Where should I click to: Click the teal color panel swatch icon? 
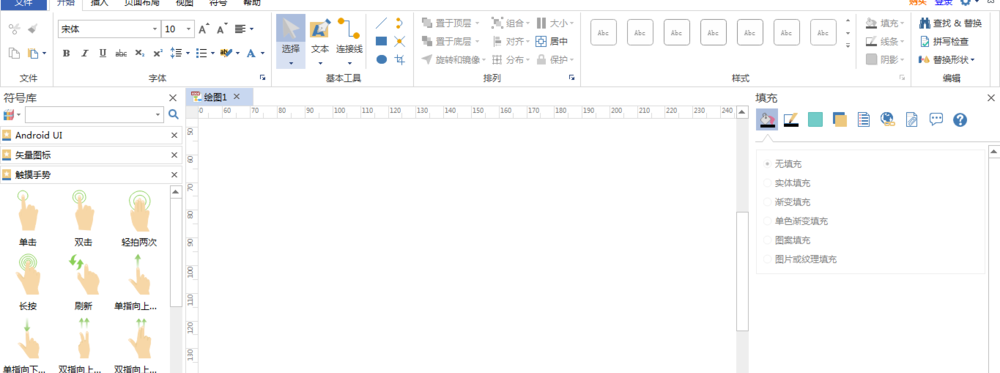point(815,119)
